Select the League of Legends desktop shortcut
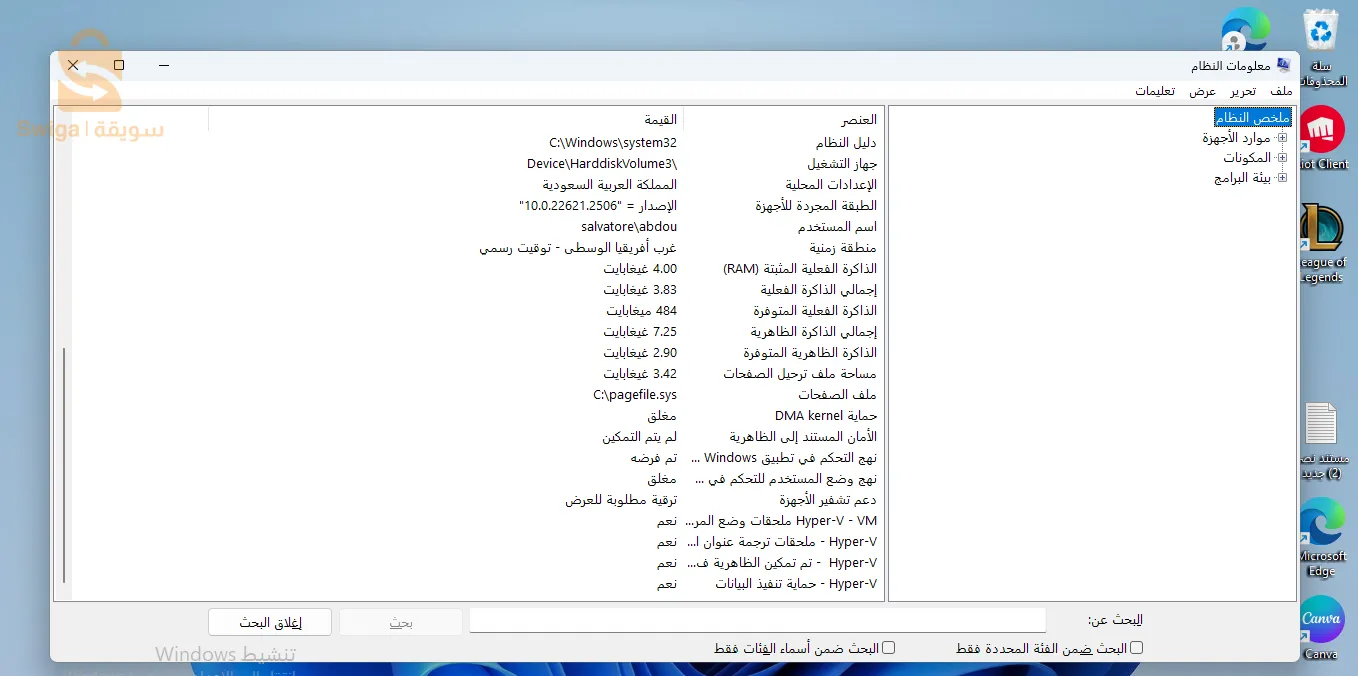The image size is (1358, 676). point(1321,230)
